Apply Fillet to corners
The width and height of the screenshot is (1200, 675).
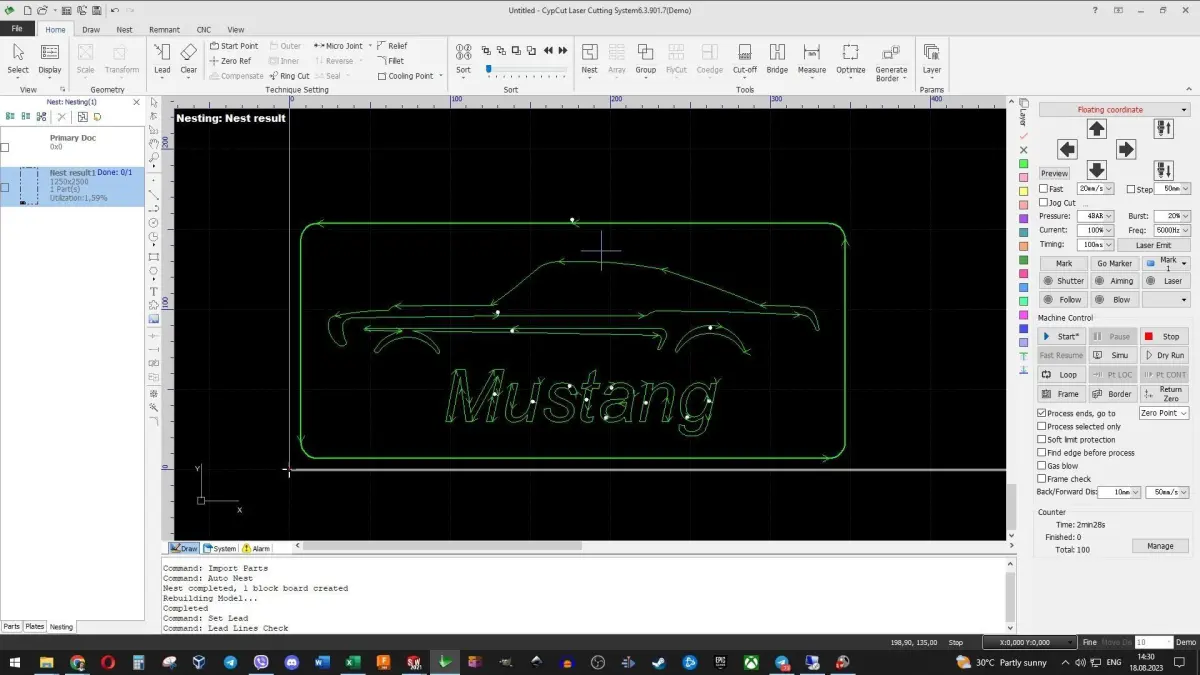click(x=391, y=61)
